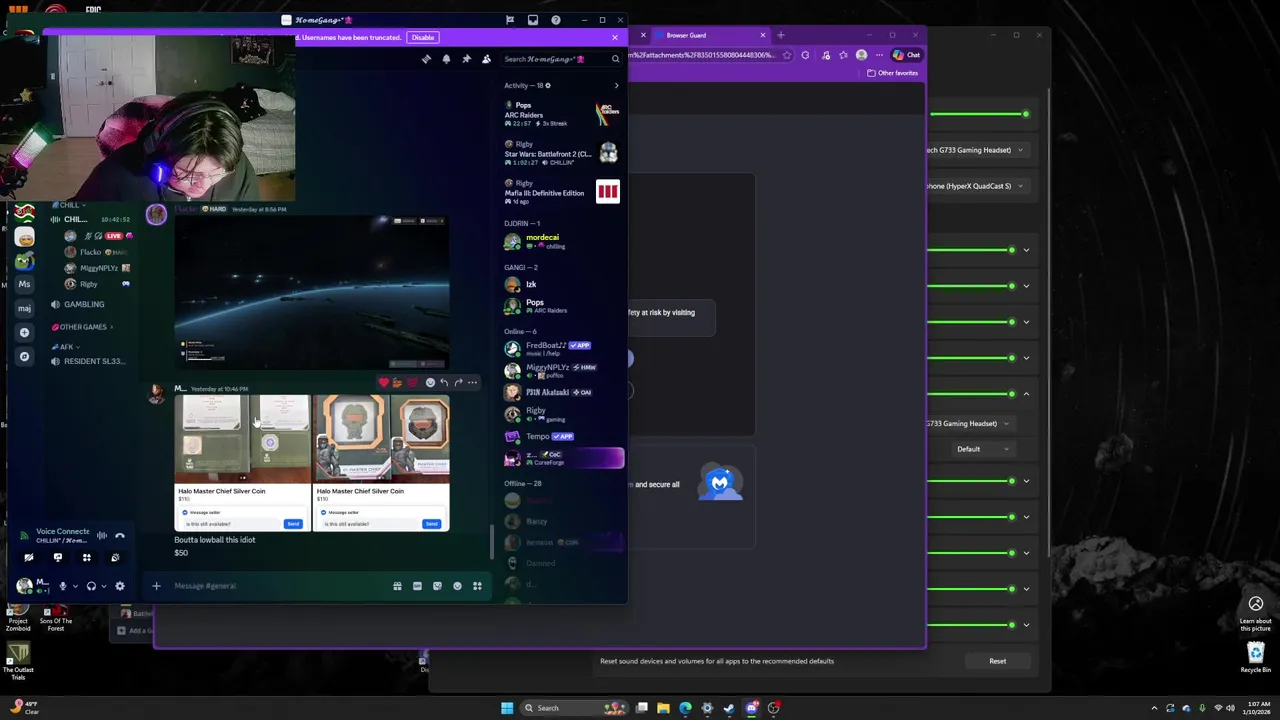Click Add Reaction smiley on hovered message
The image size is (1280, 720).
click(x=430, y=382)
